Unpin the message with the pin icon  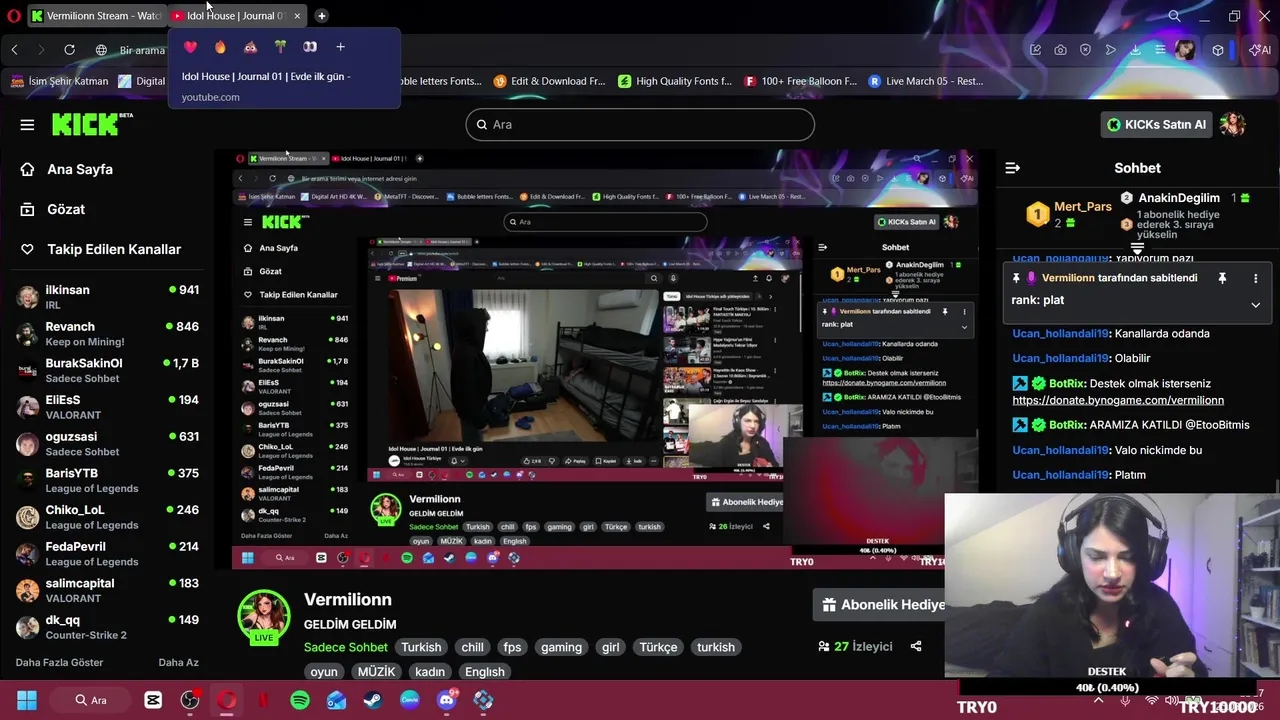pyautogui.click(x=1222, y=278)
